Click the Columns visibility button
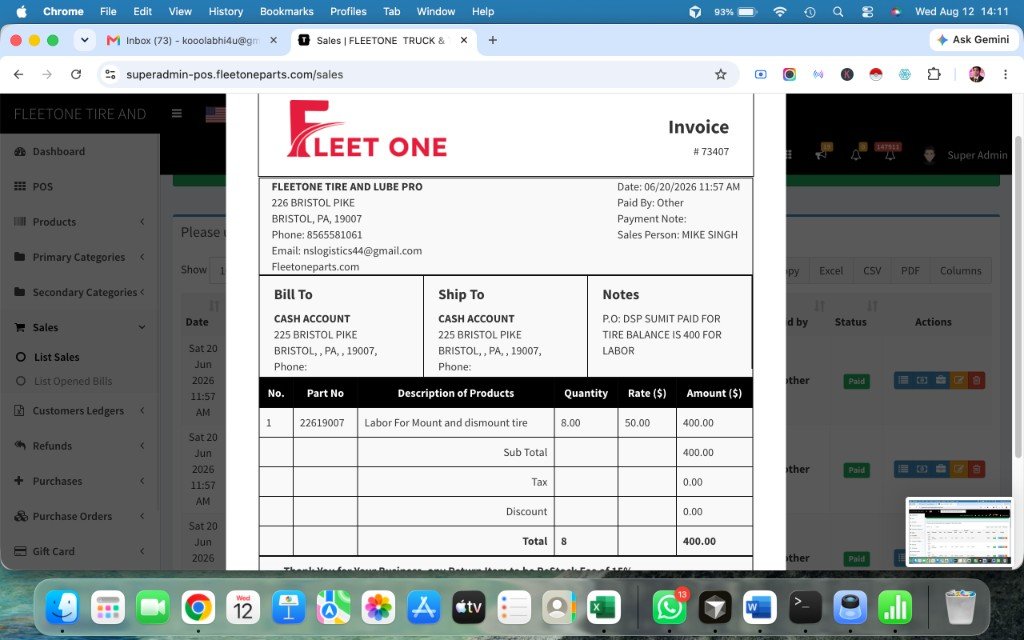 [960, 270]
